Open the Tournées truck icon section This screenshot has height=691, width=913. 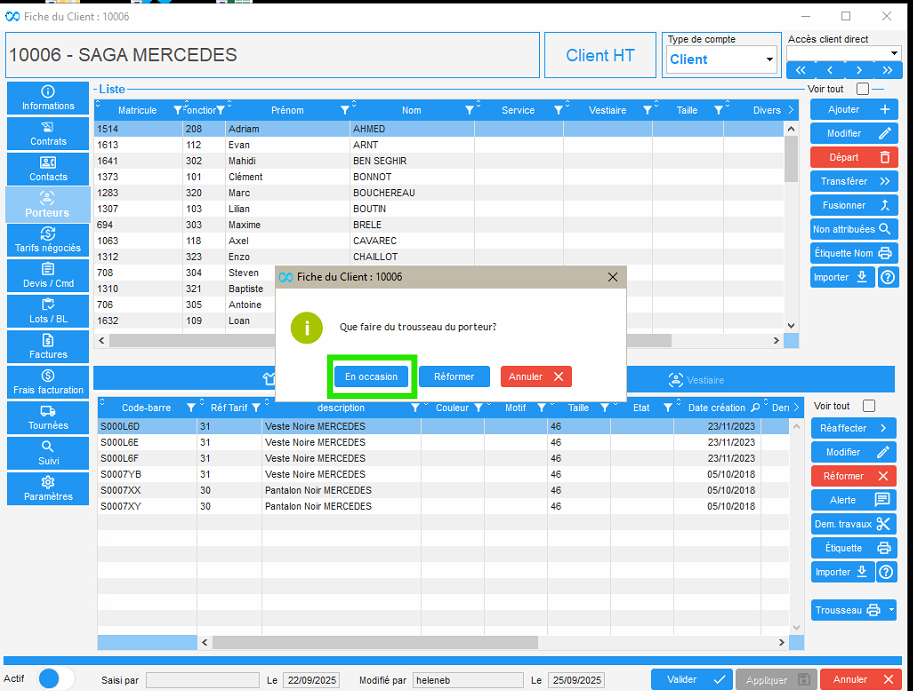pyautogui.click(x=48, y=417)
